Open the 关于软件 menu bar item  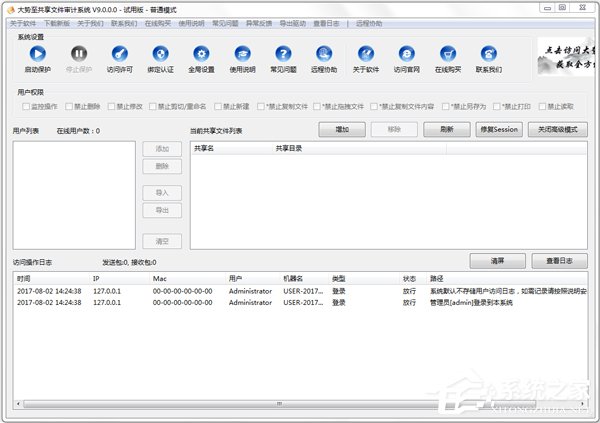point(23,24)
